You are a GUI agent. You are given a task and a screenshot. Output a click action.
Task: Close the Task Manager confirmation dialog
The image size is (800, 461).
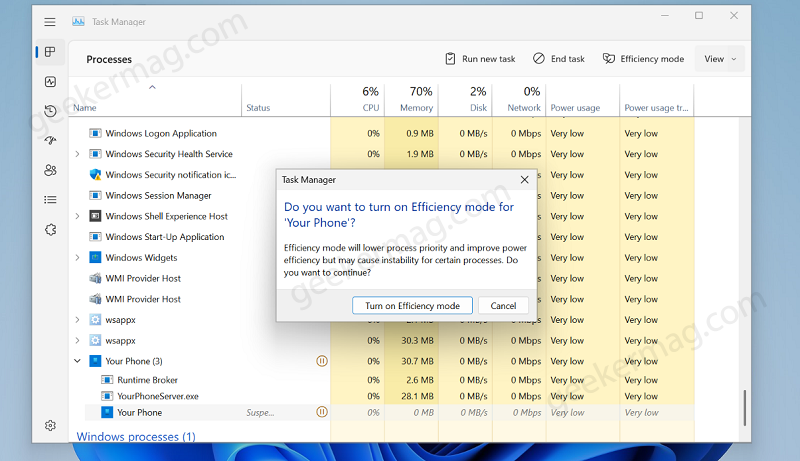(x=524, y=180)
